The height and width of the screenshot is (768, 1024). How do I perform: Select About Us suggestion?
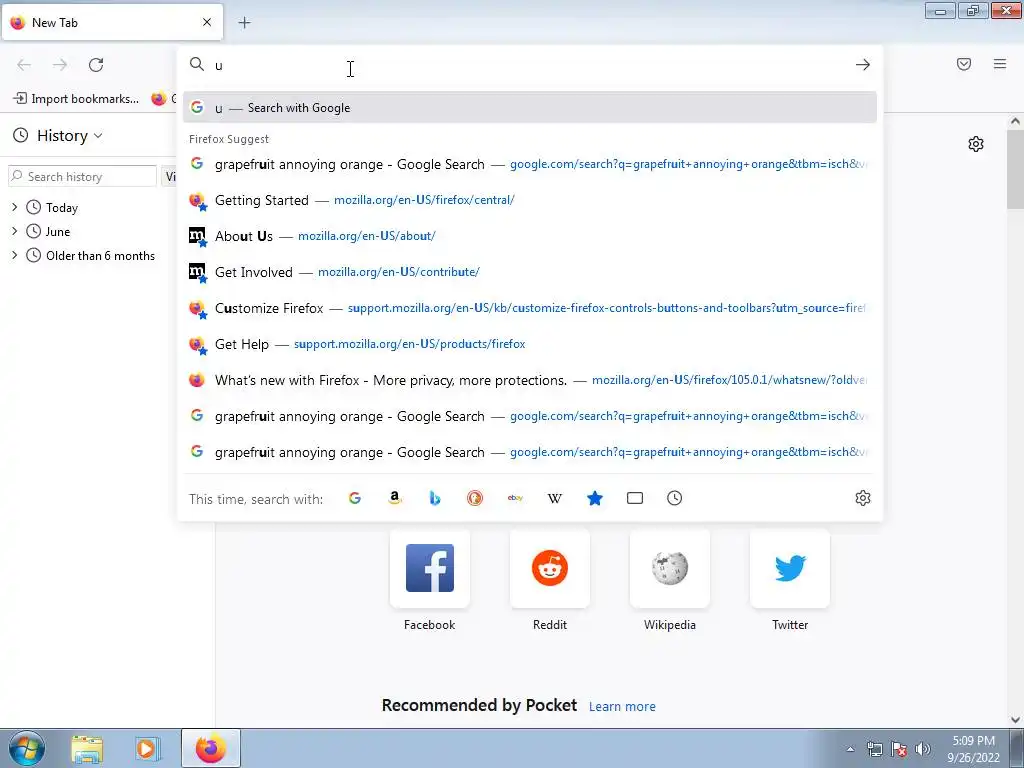coord(530,236)
